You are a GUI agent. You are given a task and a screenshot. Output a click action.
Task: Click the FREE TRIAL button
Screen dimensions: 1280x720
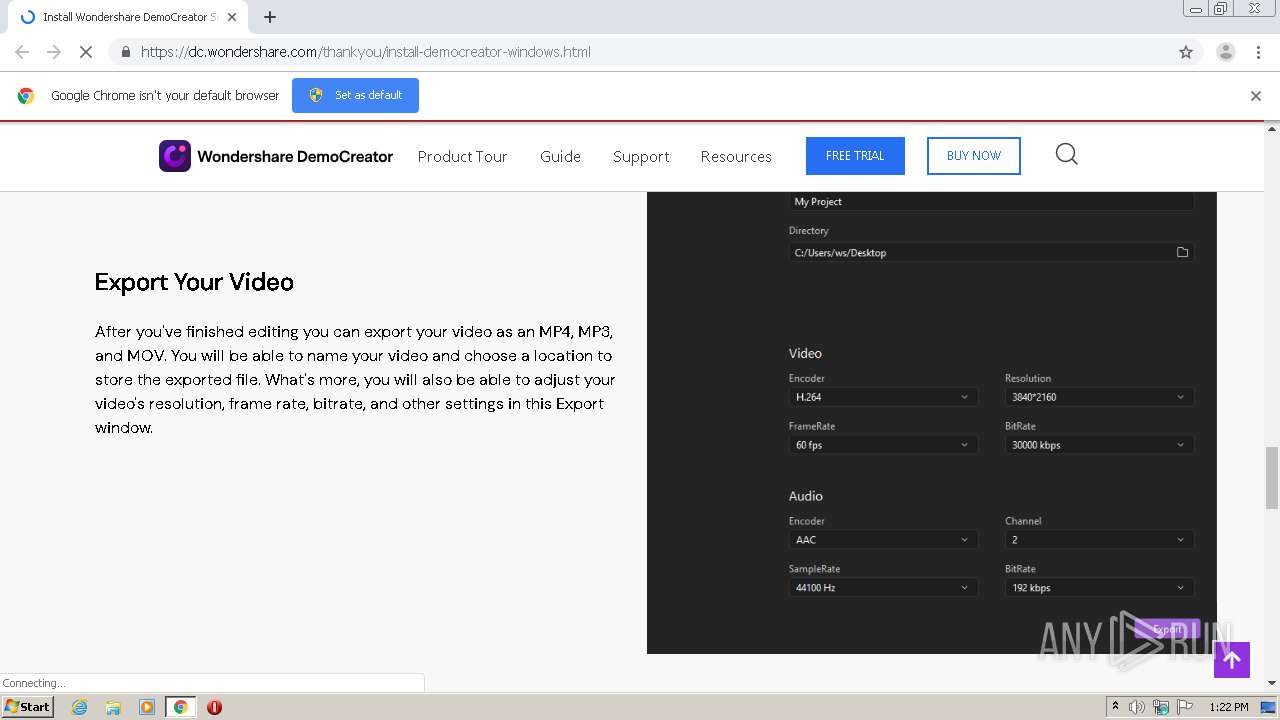point(855,156)
